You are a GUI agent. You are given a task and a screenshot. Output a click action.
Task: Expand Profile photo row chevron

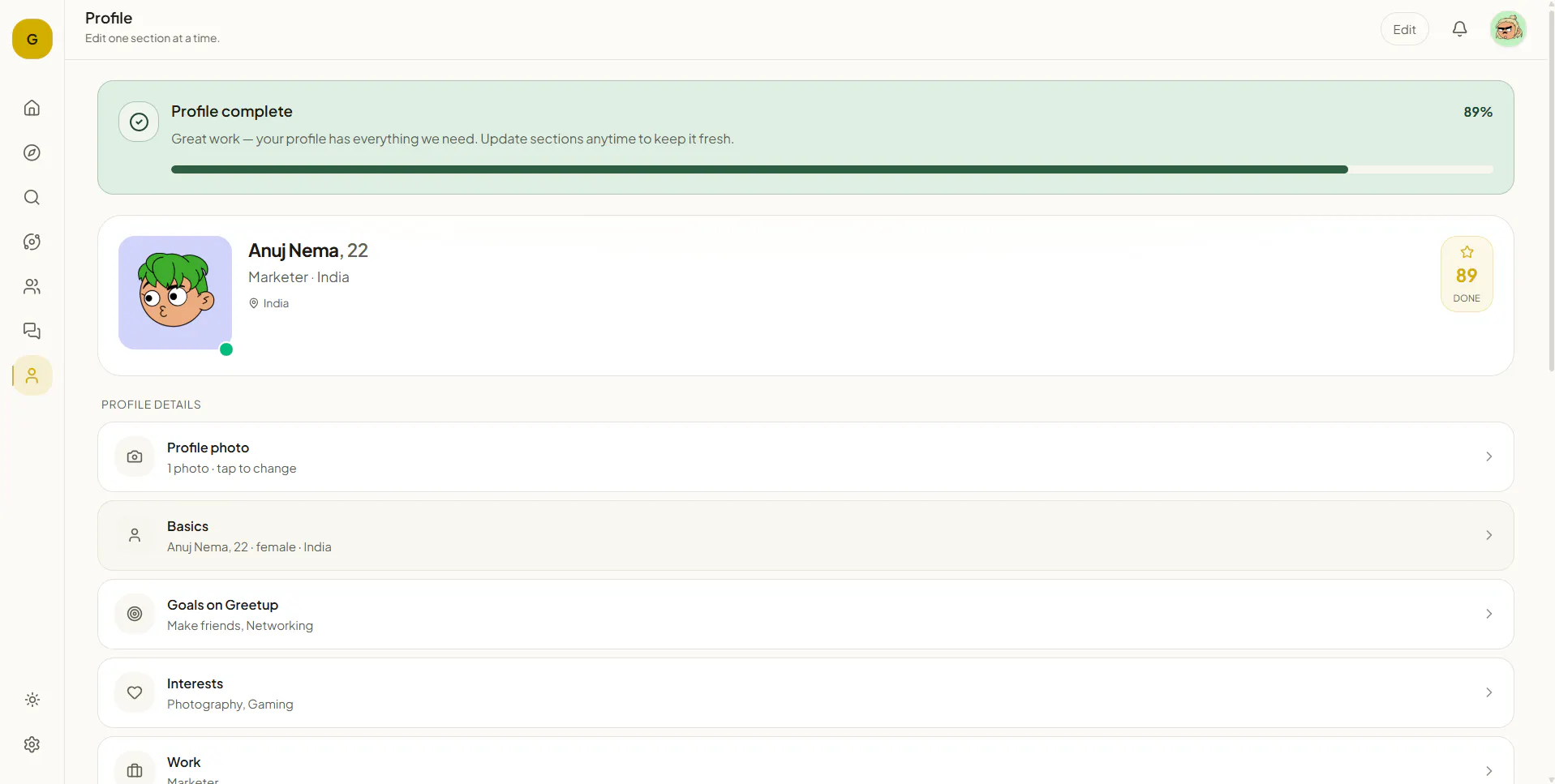point(1488,456)
